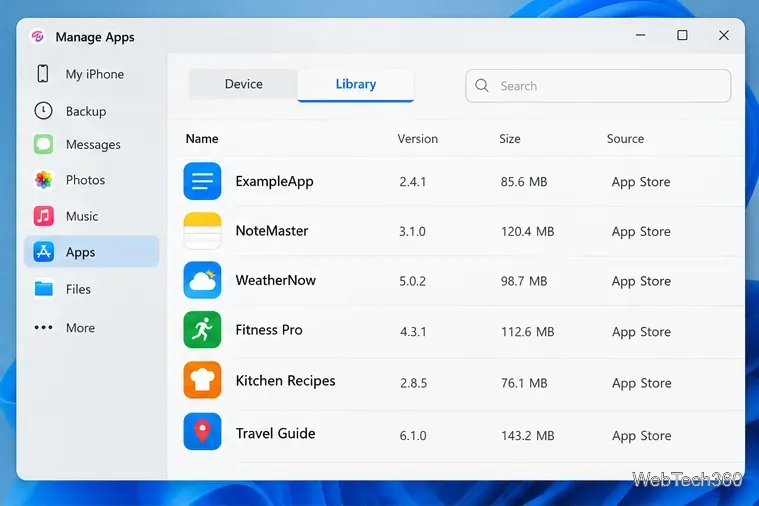Select the Kitchen Recipes chef hat icon
The width and height of the screenshot is (759, 506).
coord(202,380)
